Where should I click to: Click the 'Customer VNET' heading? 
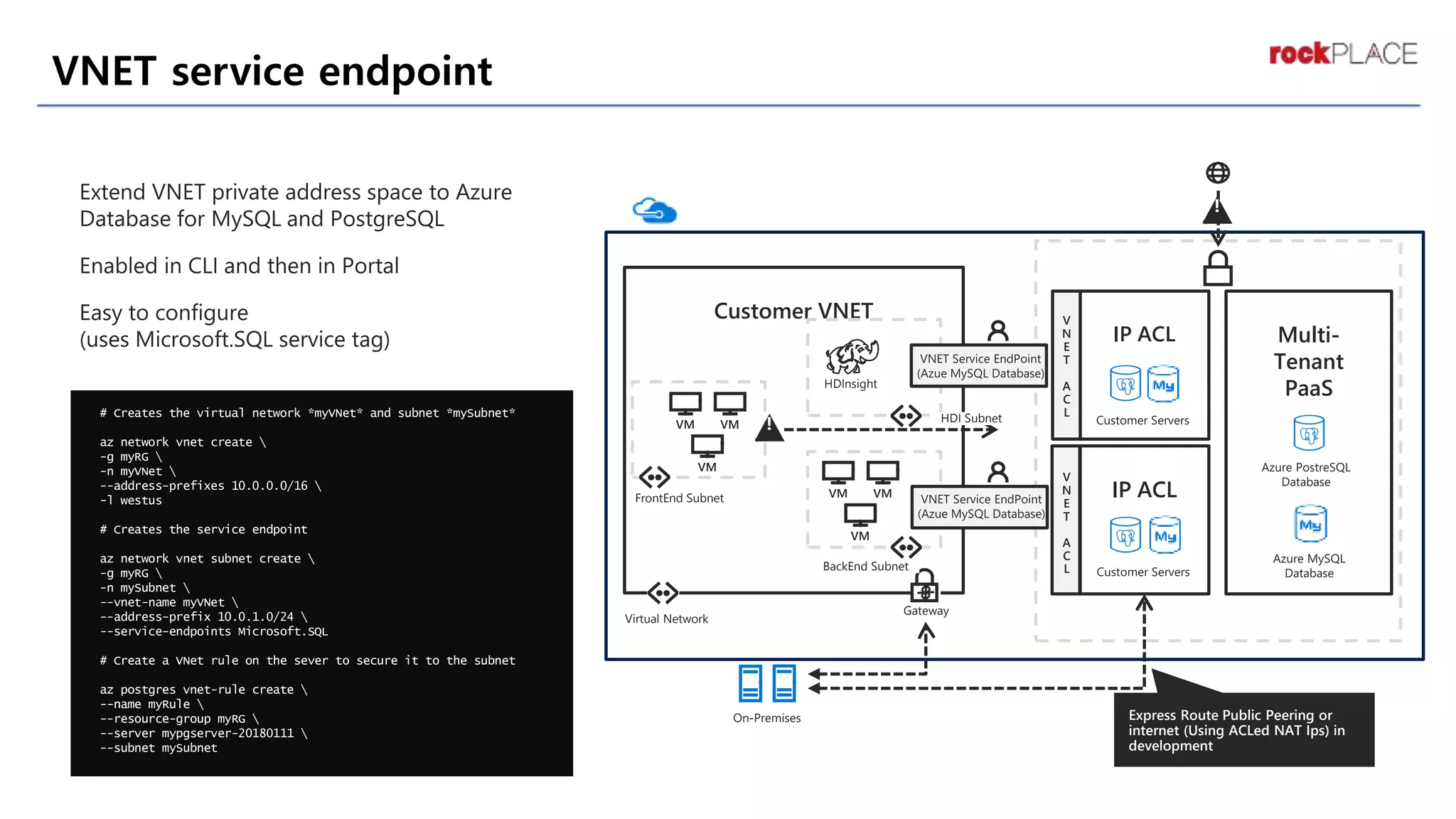pyautogui.click(x=793, y=311)
